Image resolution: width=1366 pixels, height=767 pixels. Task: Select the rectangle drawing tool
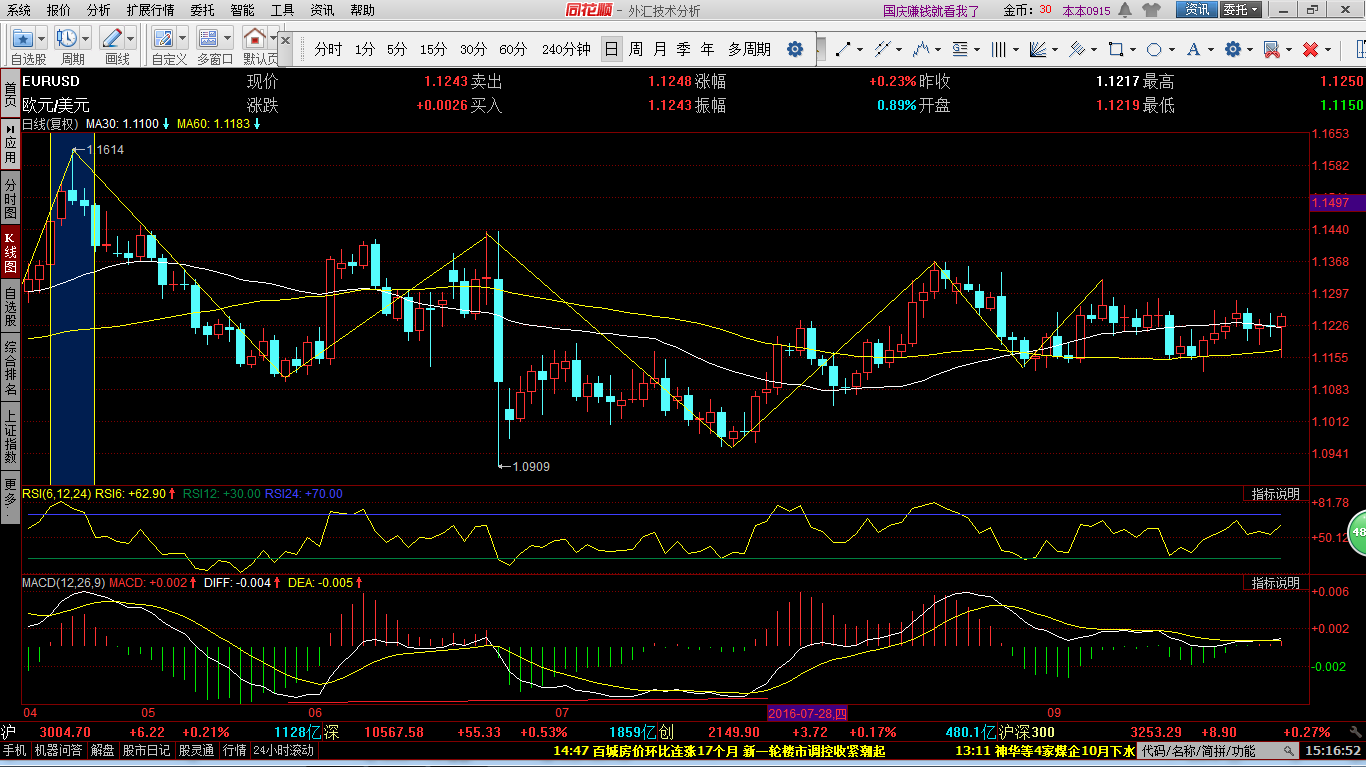click(1116, 49)
